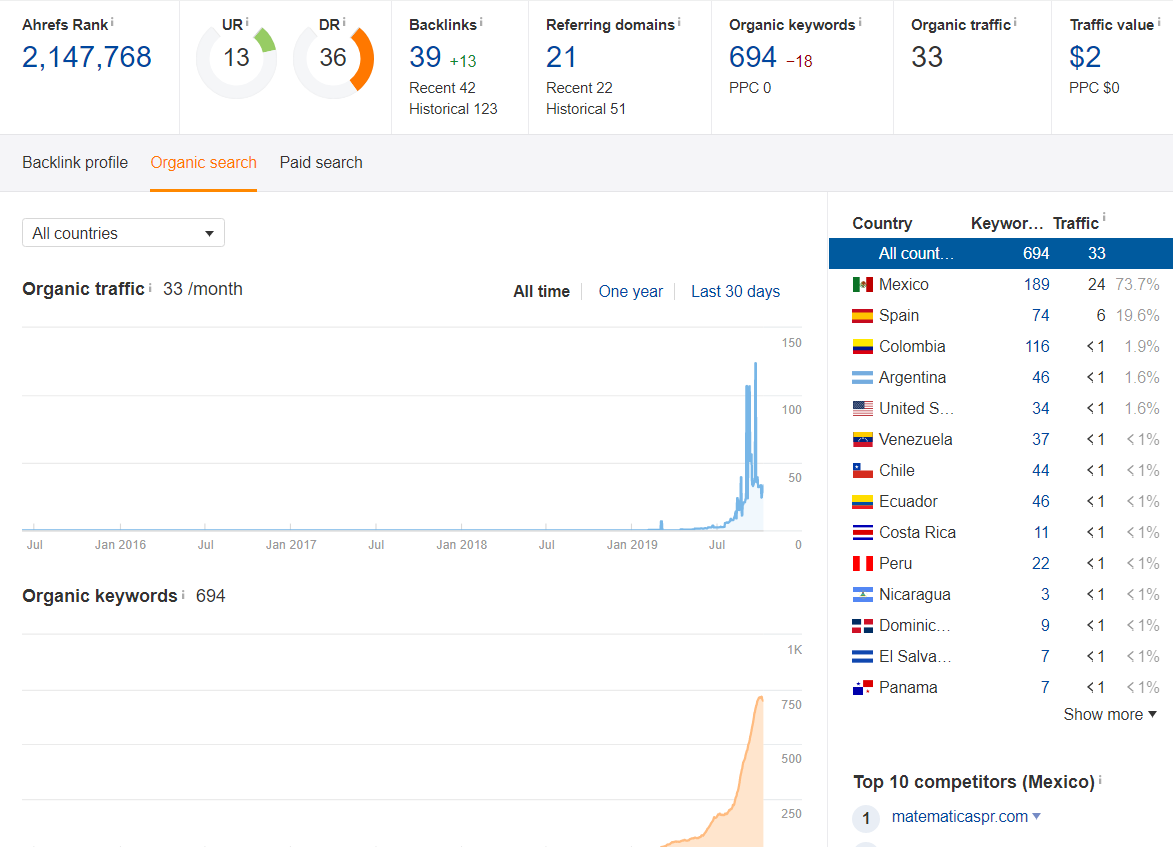The height and width of the screenshot is (847, 1173).
Task: Select All countries row in table
Action: (1001, 254)
